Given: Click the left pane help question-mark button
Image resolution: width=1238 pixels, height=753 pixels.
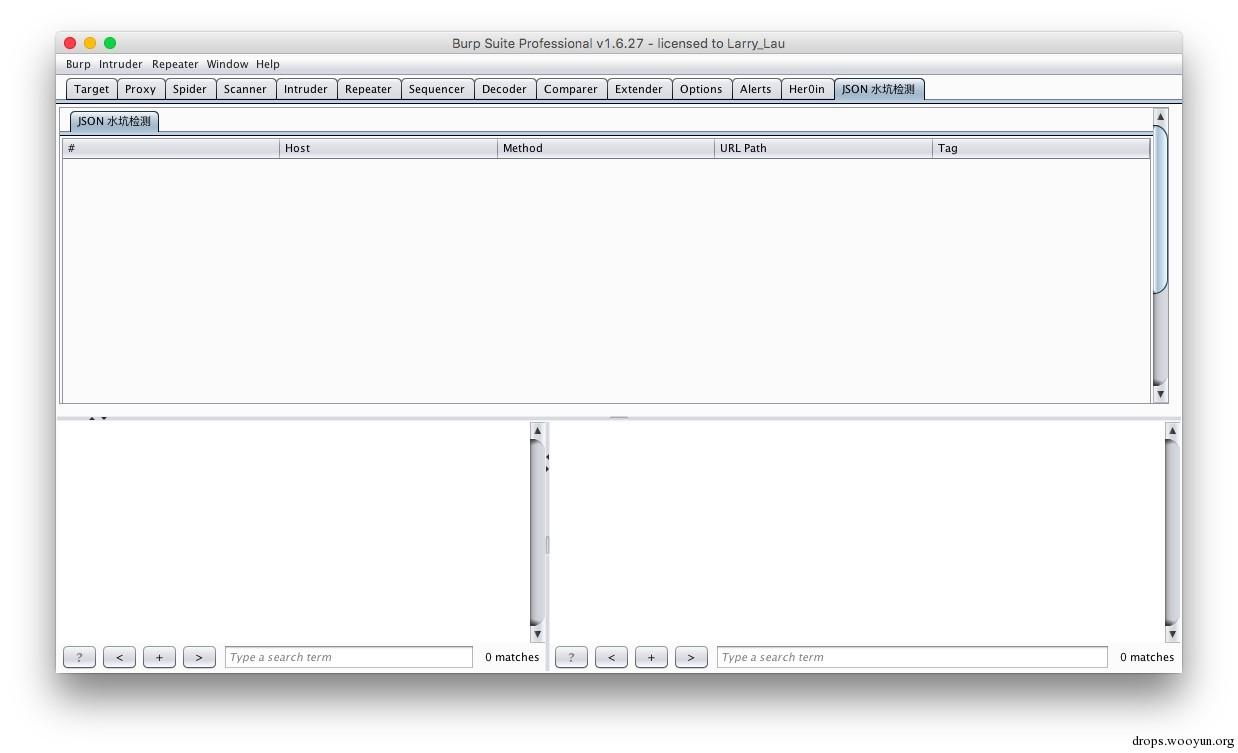Looking at the screenshot, I should [79, 657].
